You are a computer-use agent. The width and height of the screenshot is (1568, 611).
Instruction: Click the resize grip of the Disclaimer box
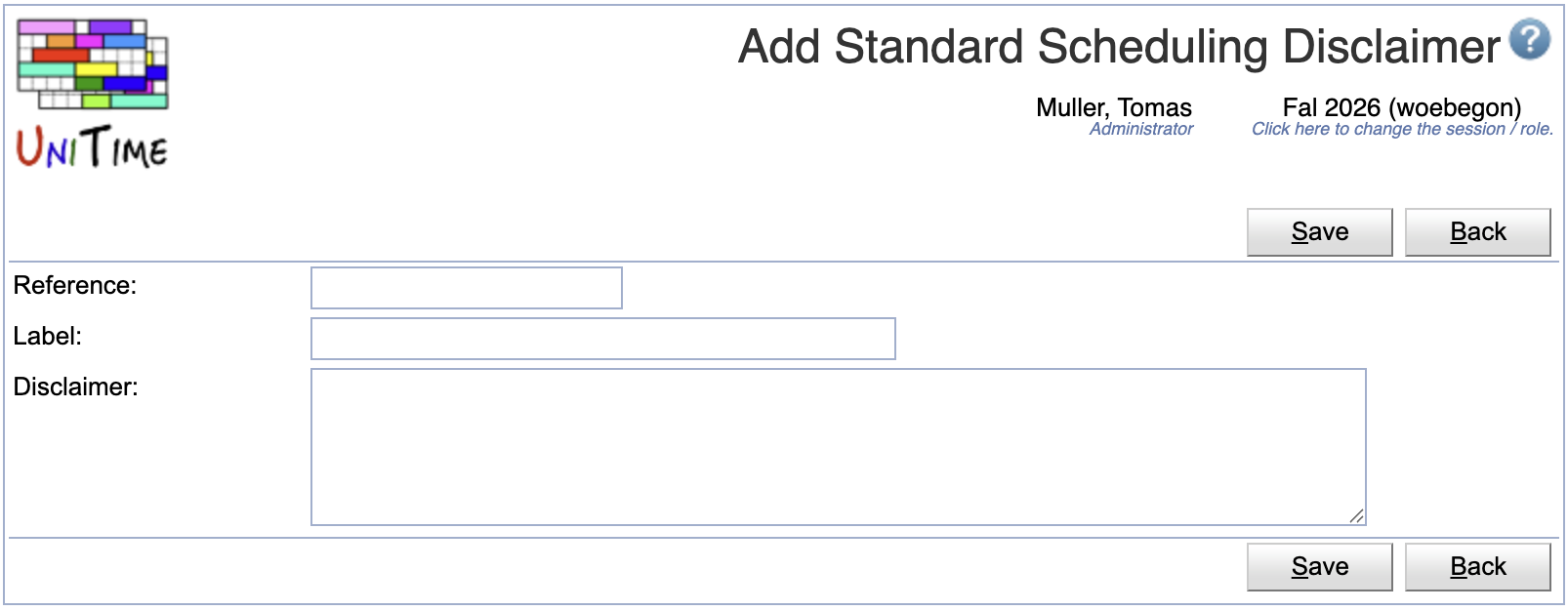1358,517
